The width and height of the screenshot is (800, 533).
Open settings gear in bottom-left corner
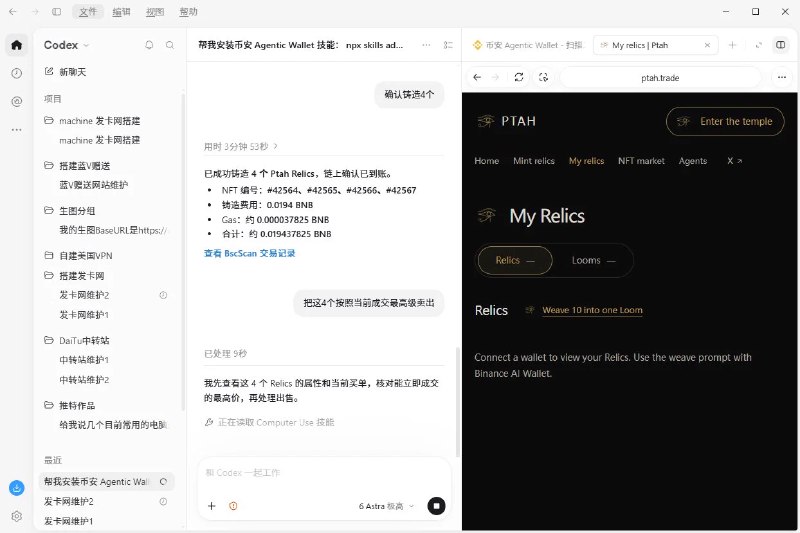point(16,516)
